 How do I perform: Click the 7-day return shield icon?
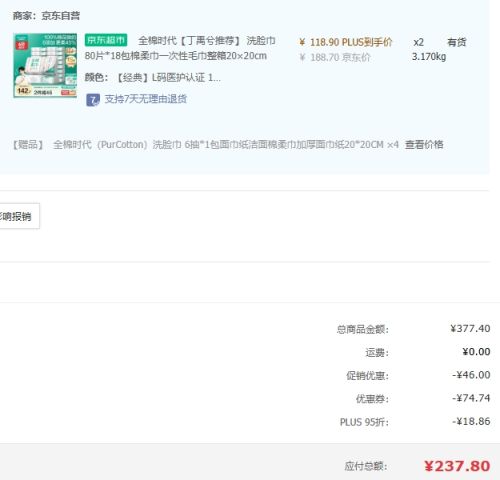click(93, 100)
